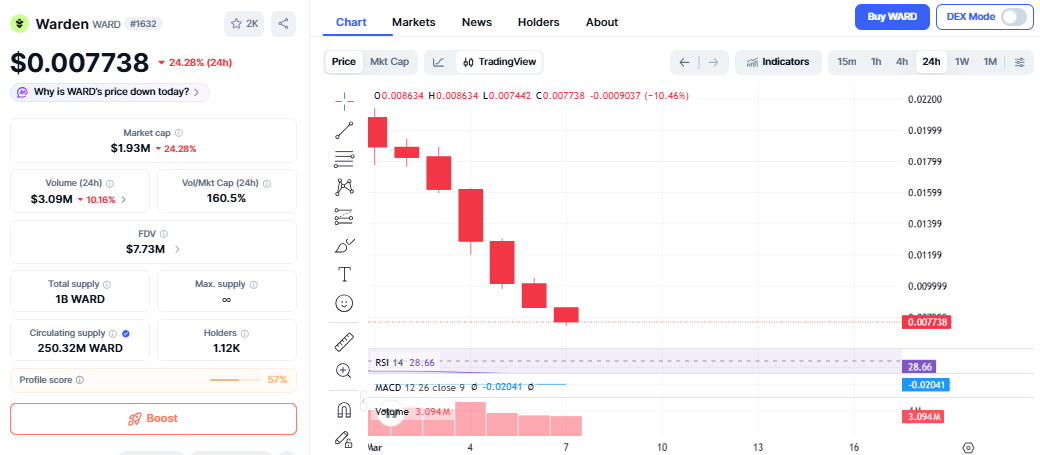Select the trend line drawing tool

[x=344, y=129]
